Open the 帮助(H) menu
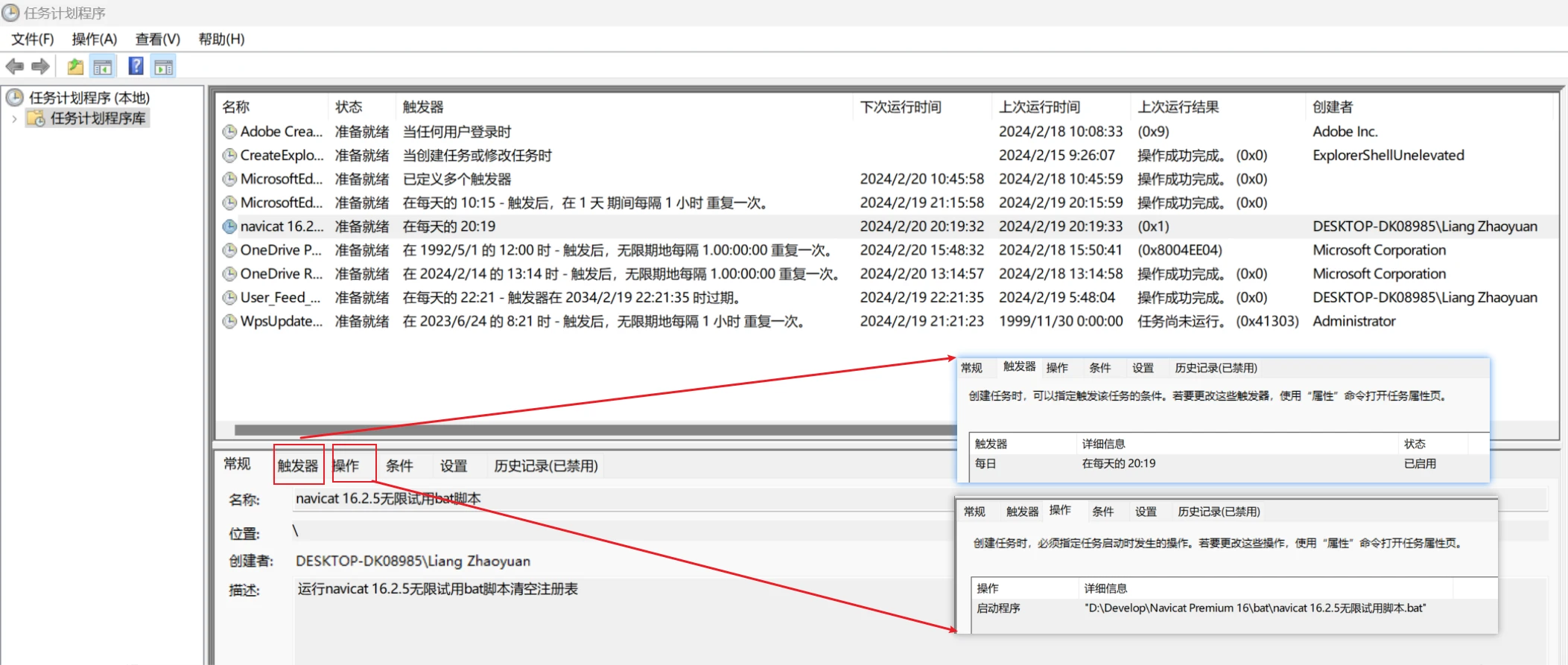1568x665 pixels. click(221, 39)
